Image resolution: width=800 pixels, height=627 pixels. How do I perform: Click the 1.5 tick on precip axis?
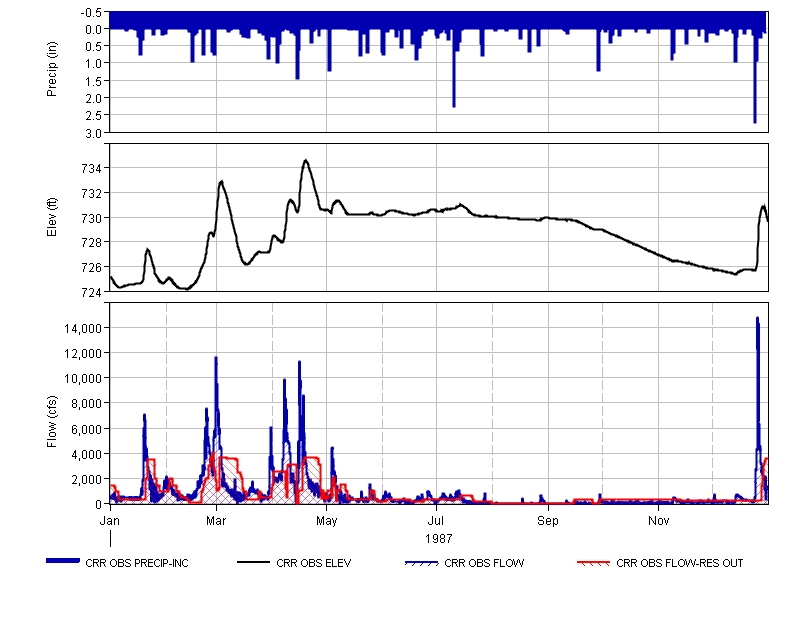(x=93, y=81)
